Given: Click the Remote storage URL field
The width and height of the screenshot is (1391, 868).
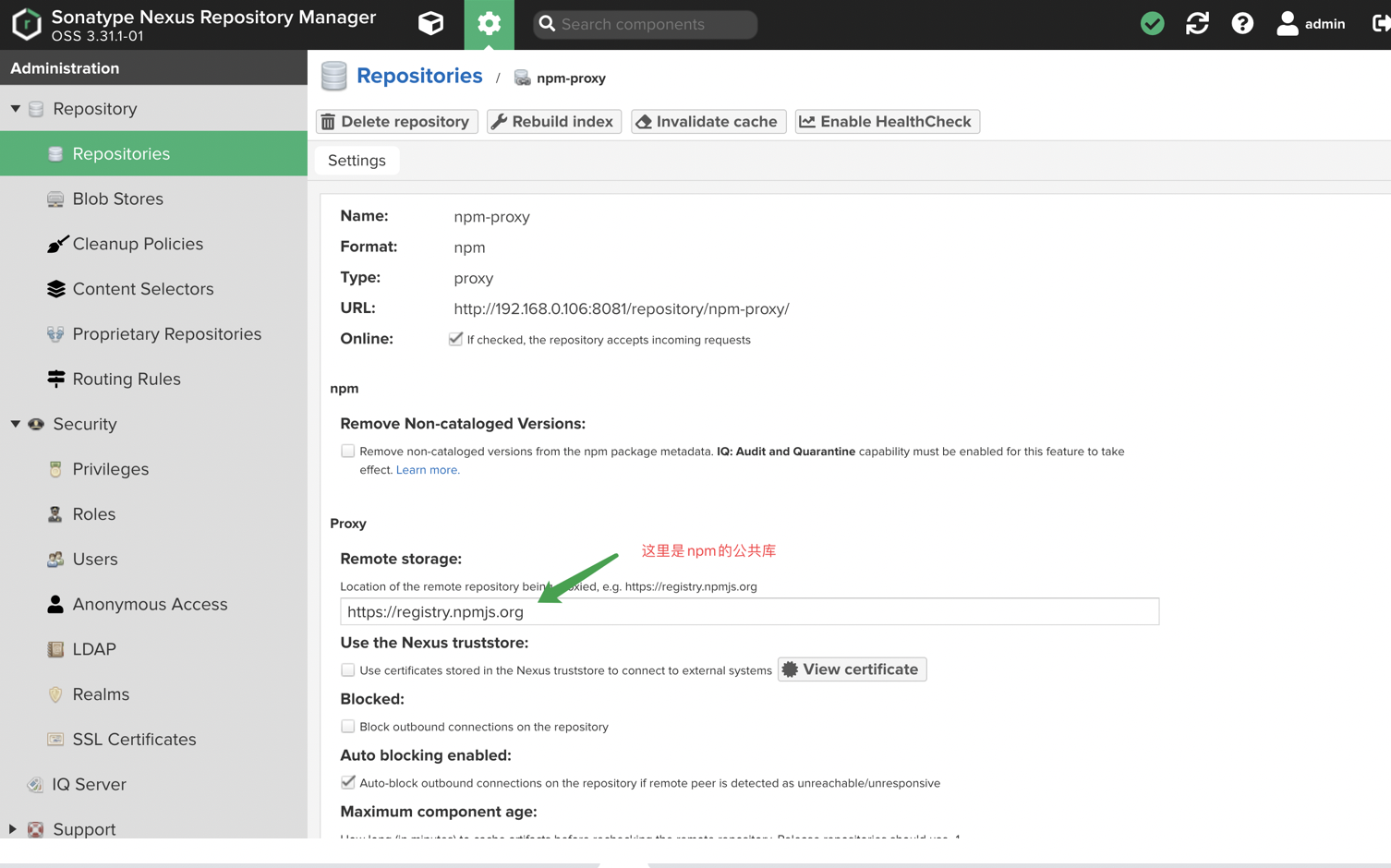Looking at the screenshot, I should [x=749, y=611].
